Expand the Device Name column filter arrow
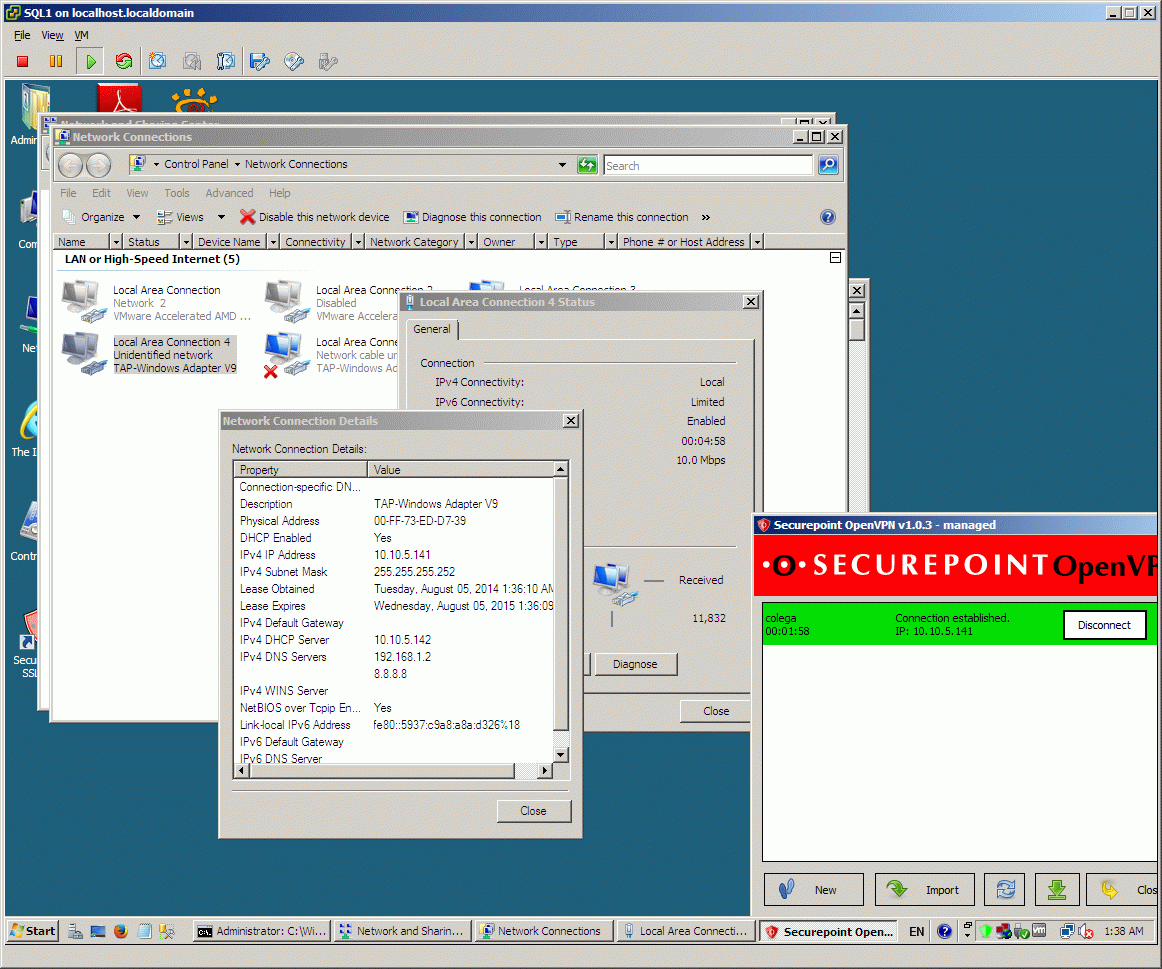This screenshot has height=969, width=1162. click(273, 242)
